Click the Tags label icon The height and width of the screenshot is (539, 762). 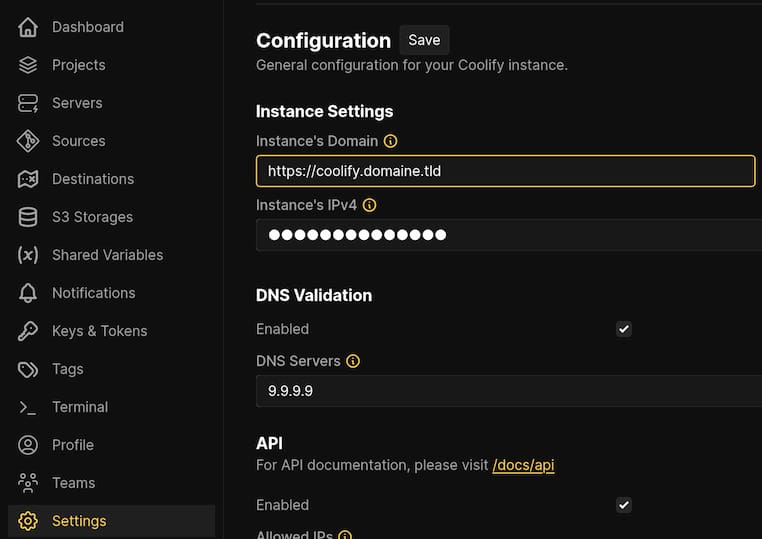(28, 369)
